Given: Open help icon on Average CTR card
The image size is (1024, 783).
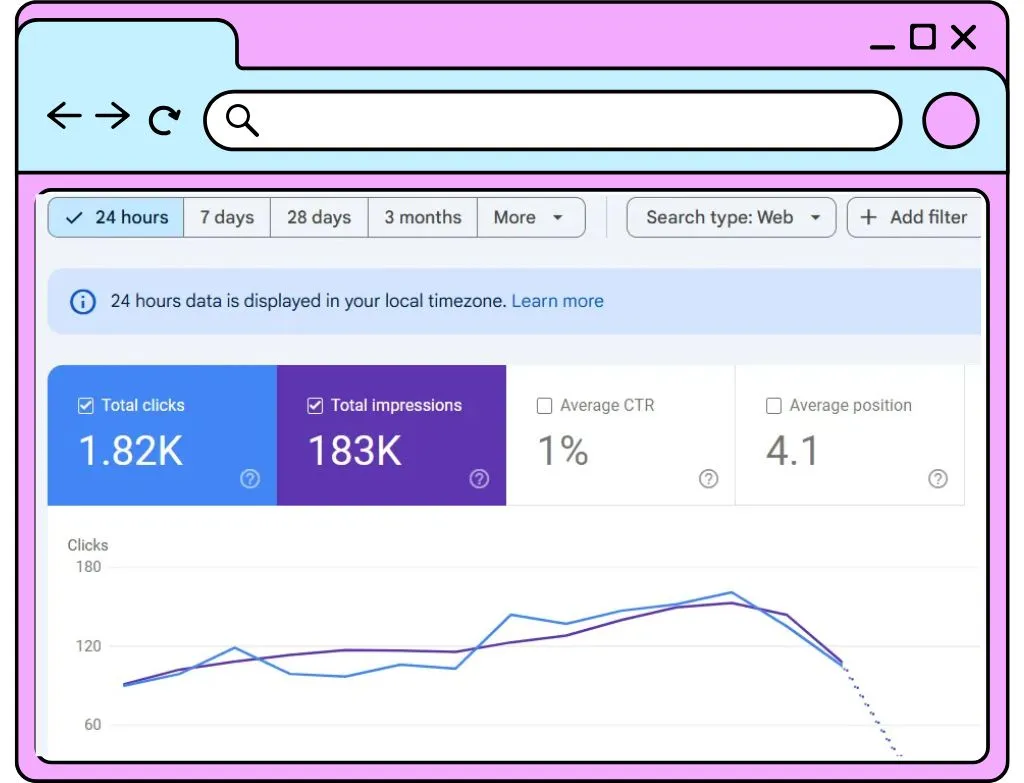Looking at the screenshot, I should click(708, 479).
